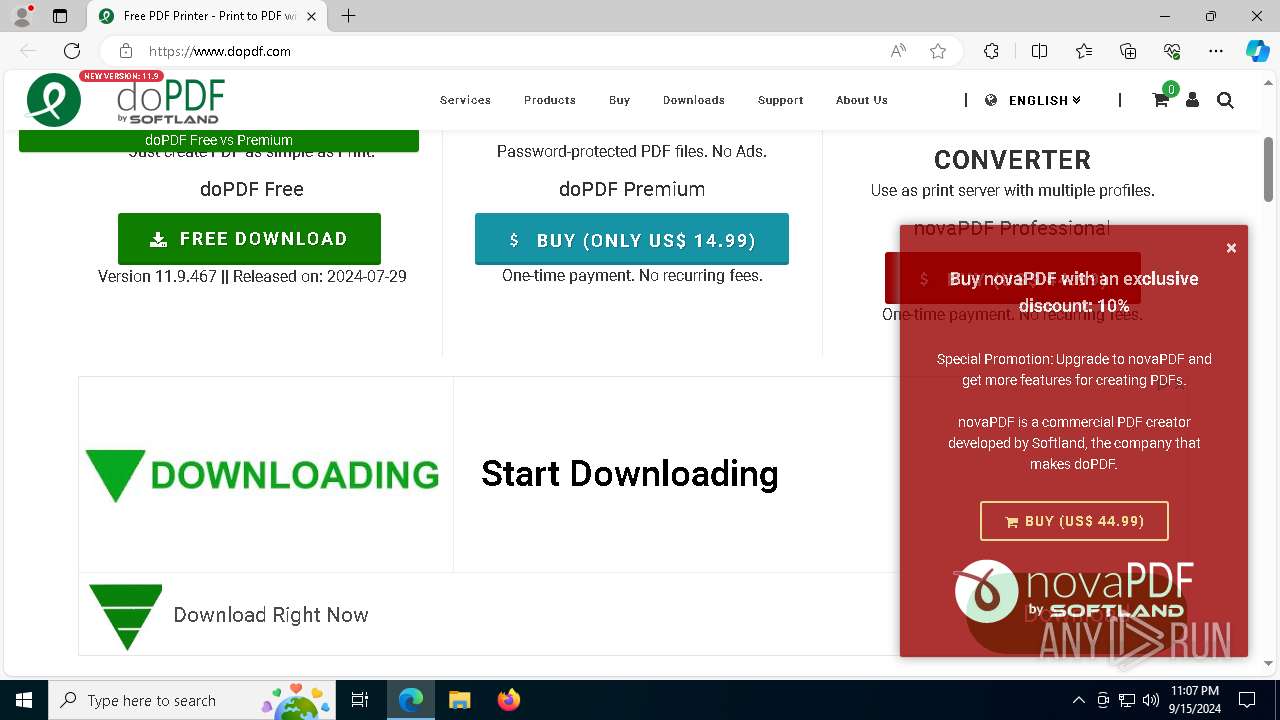View site information lock icon
1280x720 pixels.
(125, 51)
